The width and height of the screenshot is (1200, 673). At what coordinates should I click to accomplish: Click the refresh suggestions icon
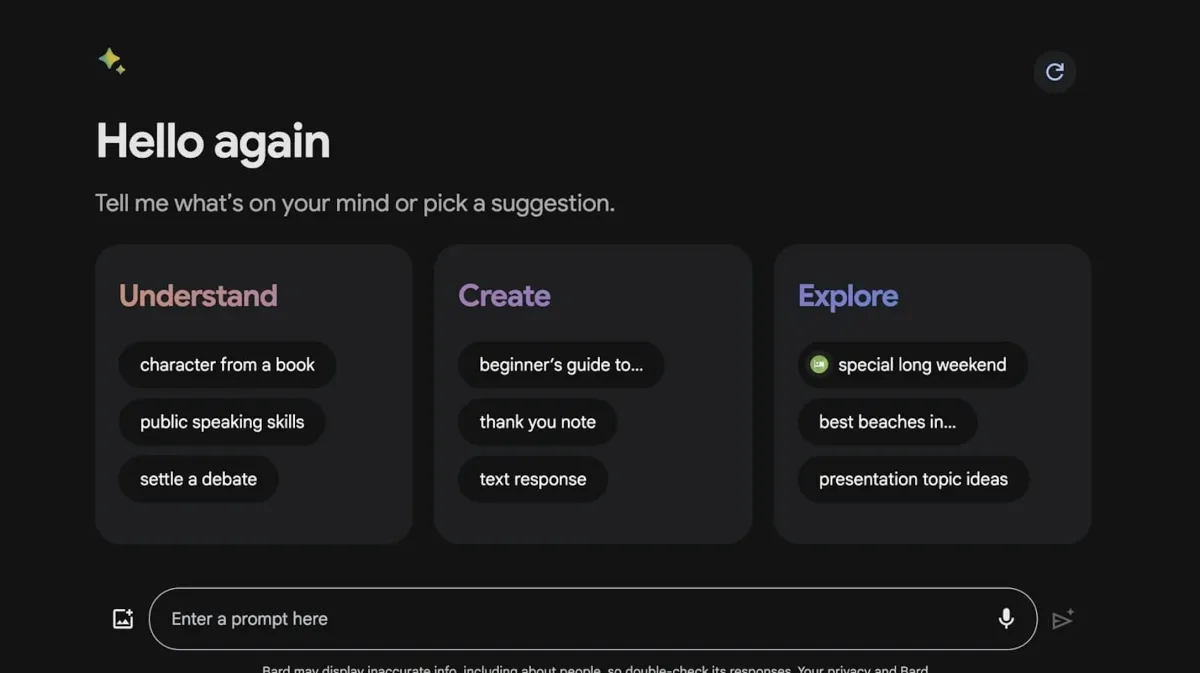click(x=1055, y=72)
